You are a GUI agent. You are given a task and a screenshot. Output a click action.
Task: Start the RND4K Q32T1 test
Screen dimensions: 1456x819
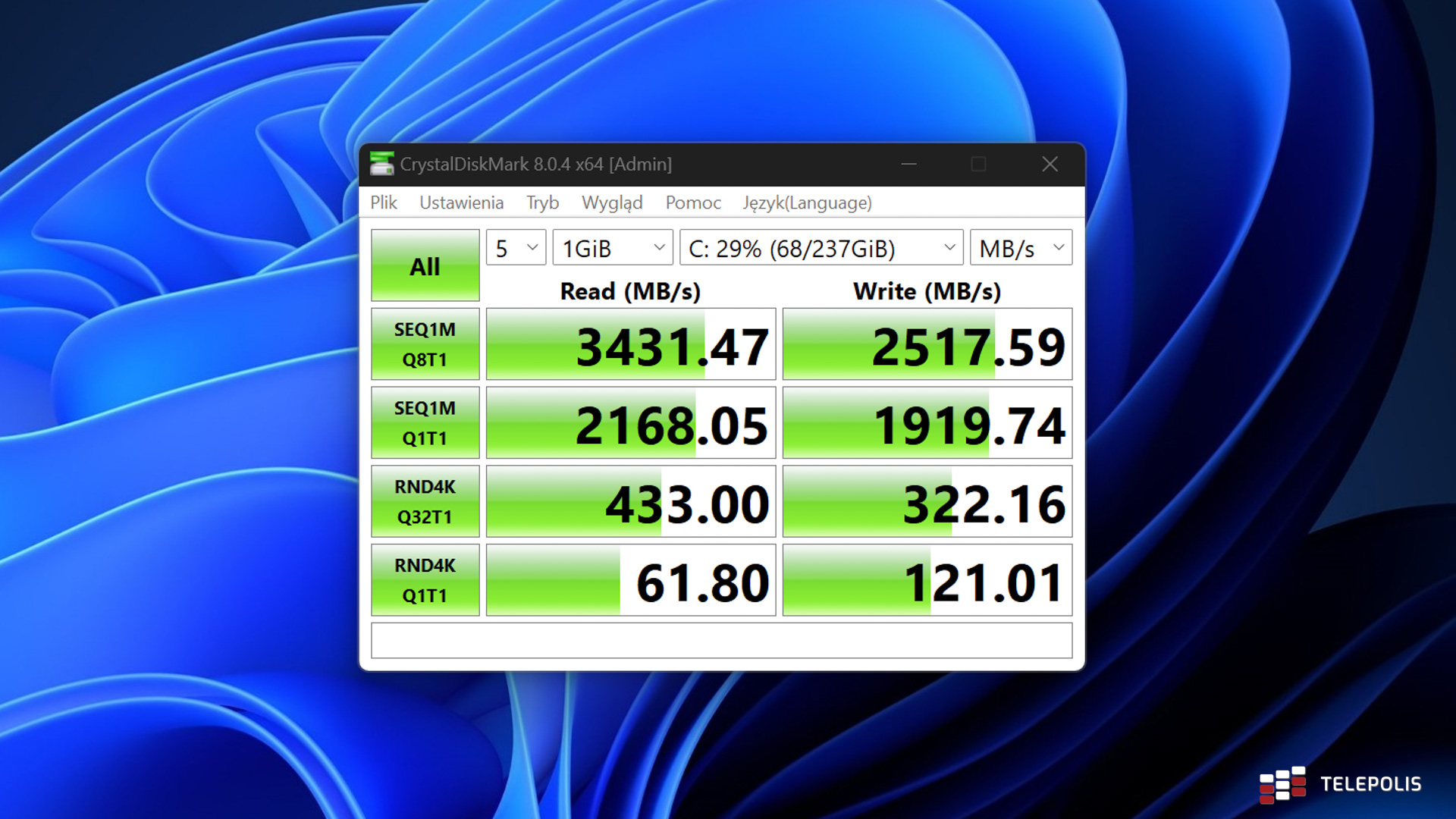[x=425, y=502]
